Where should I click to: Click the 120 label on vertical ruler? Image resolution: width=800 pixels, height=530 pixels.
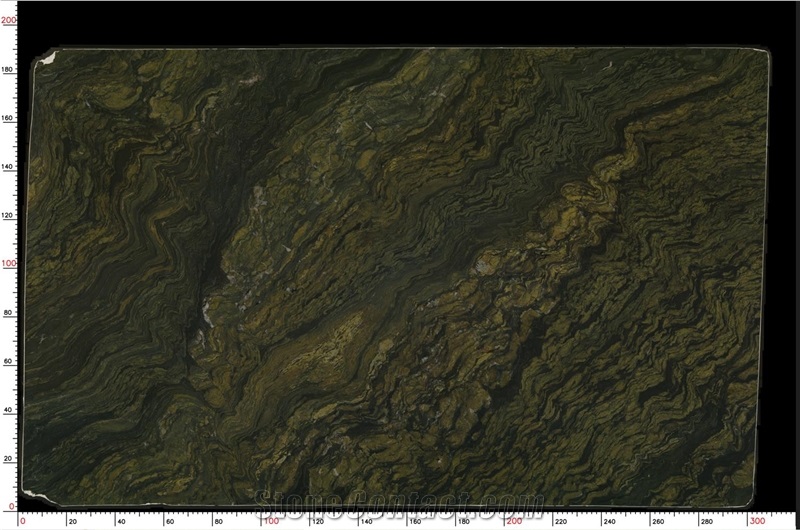click(8, 215)
